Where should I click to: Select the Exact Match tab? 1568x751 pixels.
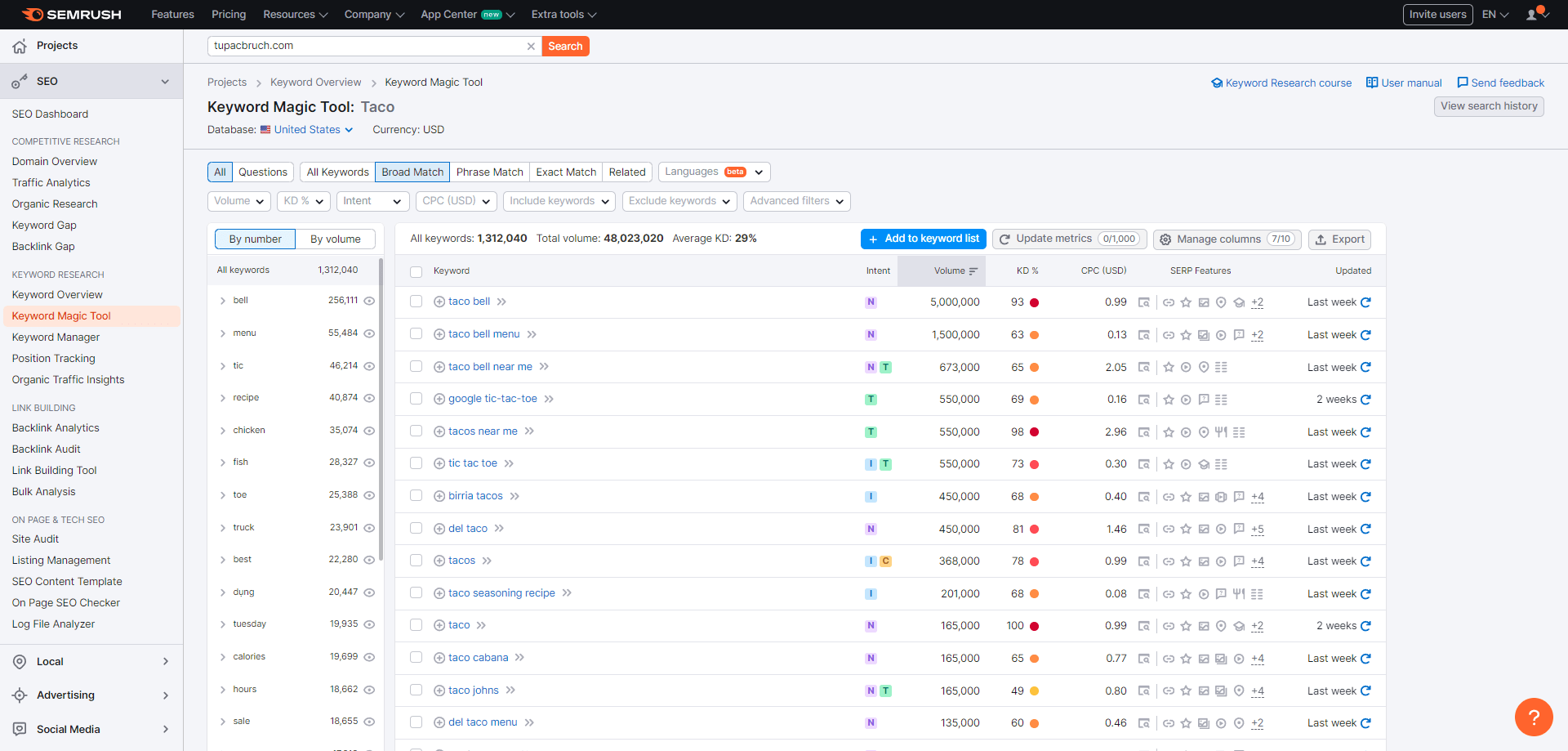[x=565, y=172]
